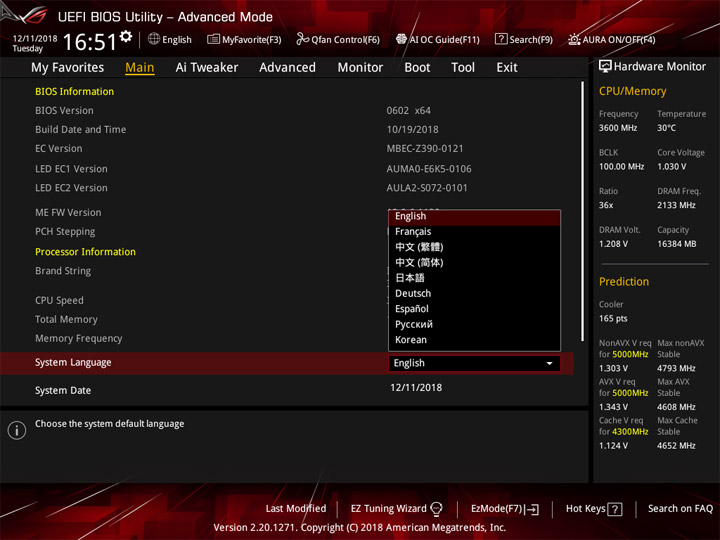Screen dimensions: 720x540
Task: Click Search on FAQ link
Action: coord(680,508)
